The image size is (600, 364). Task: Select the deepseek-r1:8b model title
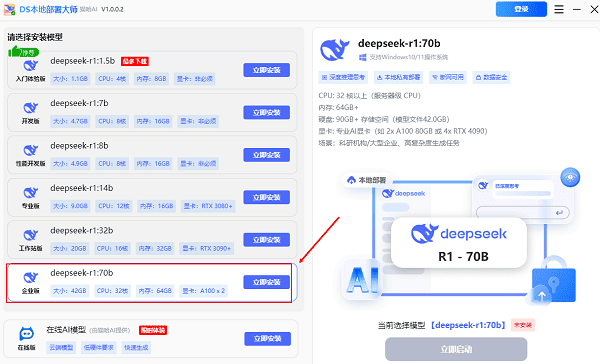[x=79, y=145]
